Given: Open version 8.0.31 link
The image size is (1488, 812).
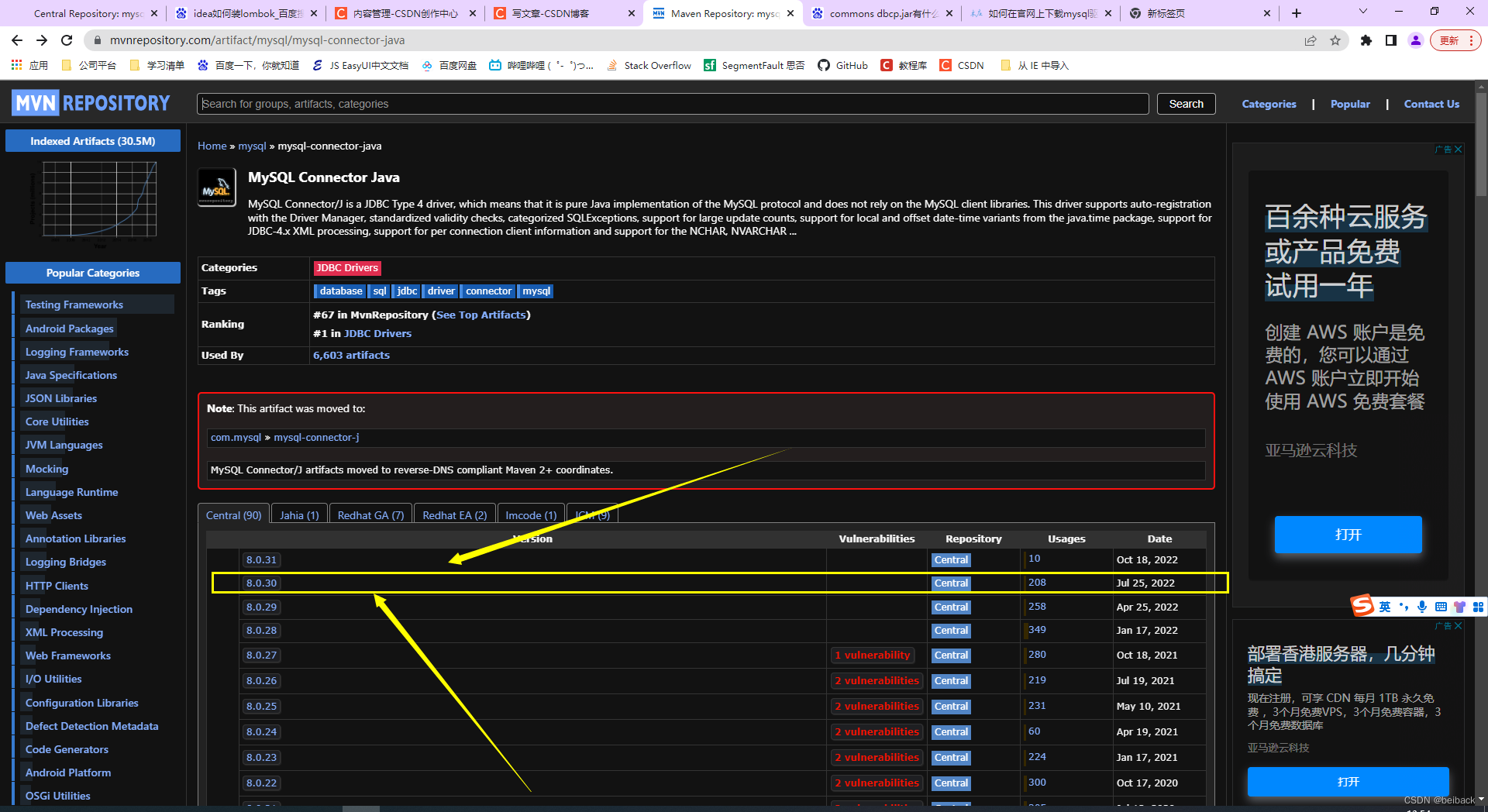Looking at the screenshot, I should pos(261,560).
